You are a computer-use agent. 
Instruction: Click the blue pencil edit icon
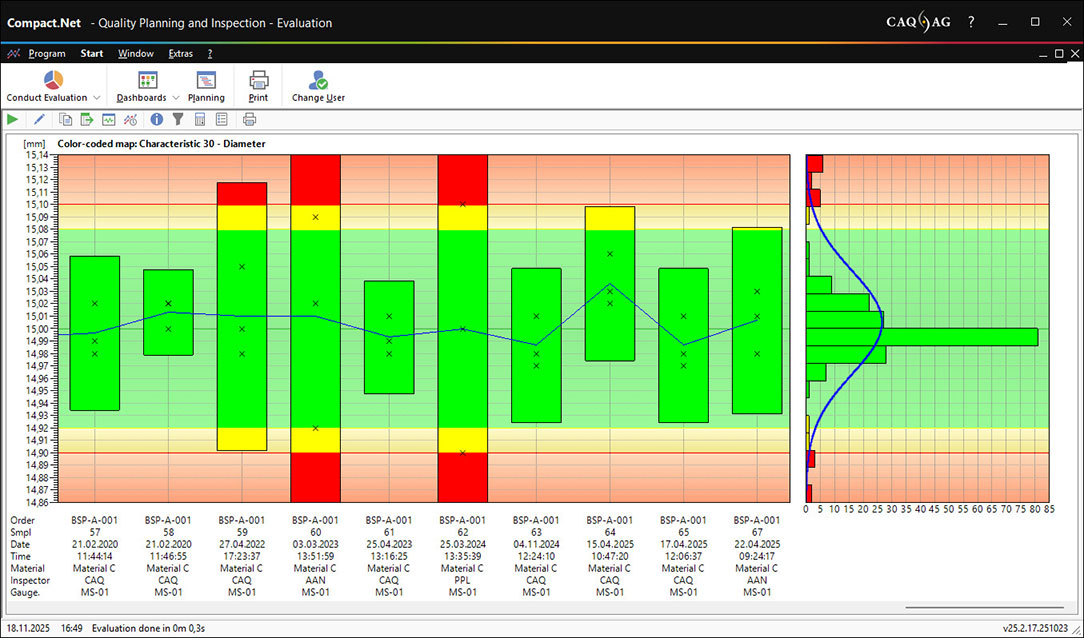(40, 120)
